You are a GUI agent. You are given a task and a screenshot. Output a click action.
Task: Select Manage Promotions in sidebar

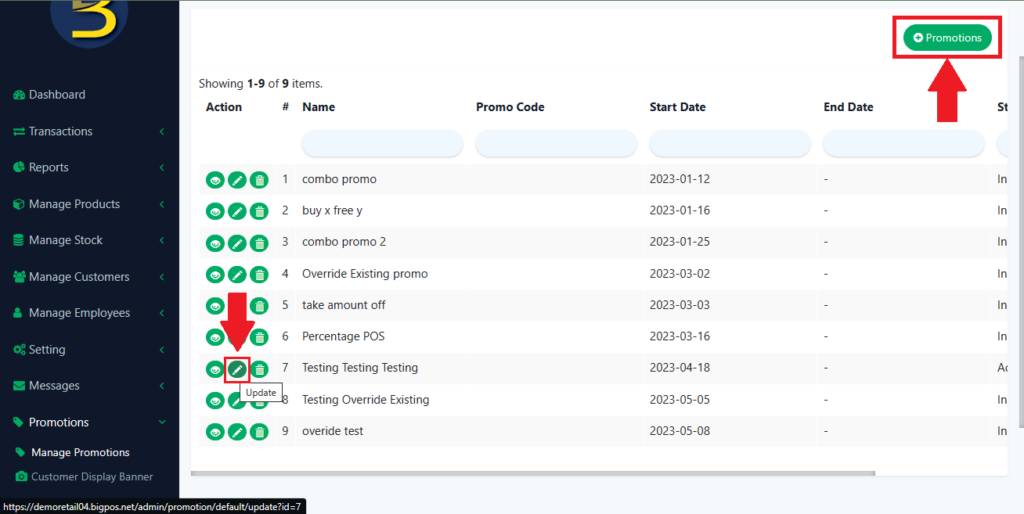click(x=80, y=453)
